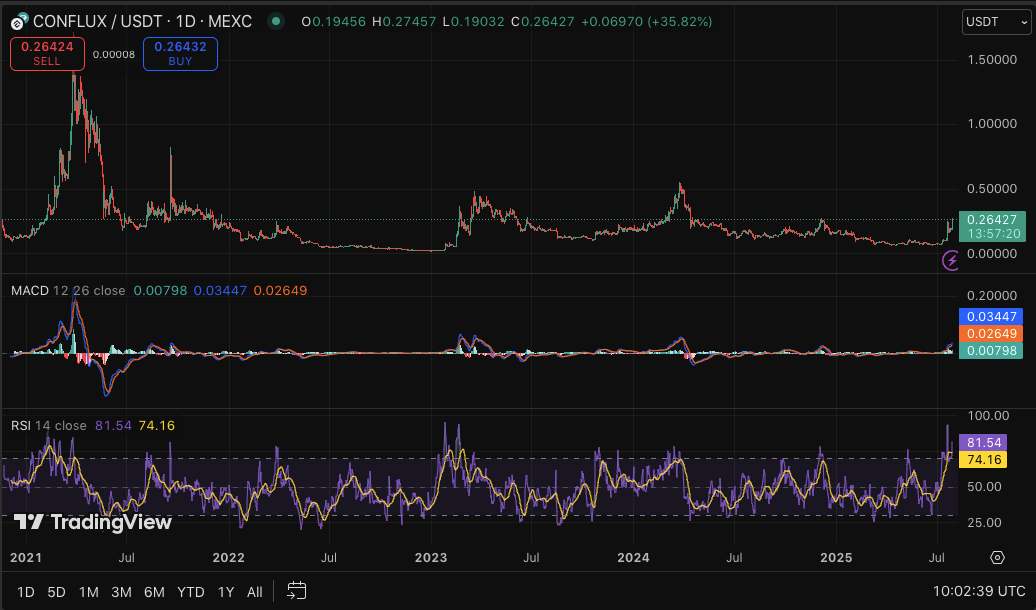1036x610 pixels.
Task: Open the chart settings gear icon
Action: click(x=997, y=557)
